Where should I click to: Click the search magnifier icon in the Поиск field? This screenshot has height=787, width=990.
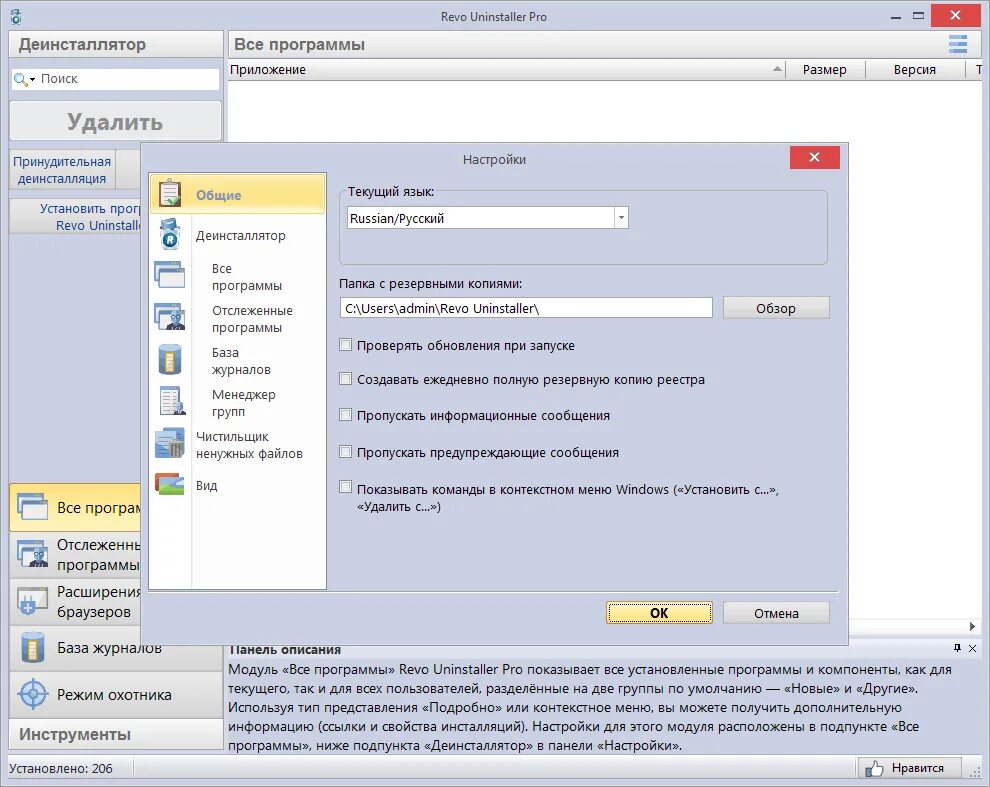click(20, 79)
